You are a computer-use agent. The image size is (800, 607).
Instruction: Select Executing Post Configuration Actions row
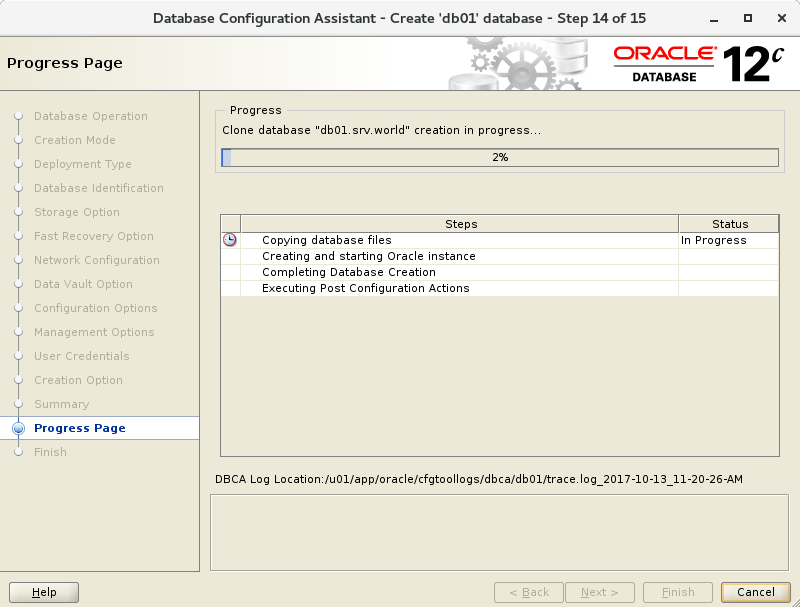[500, 288]
